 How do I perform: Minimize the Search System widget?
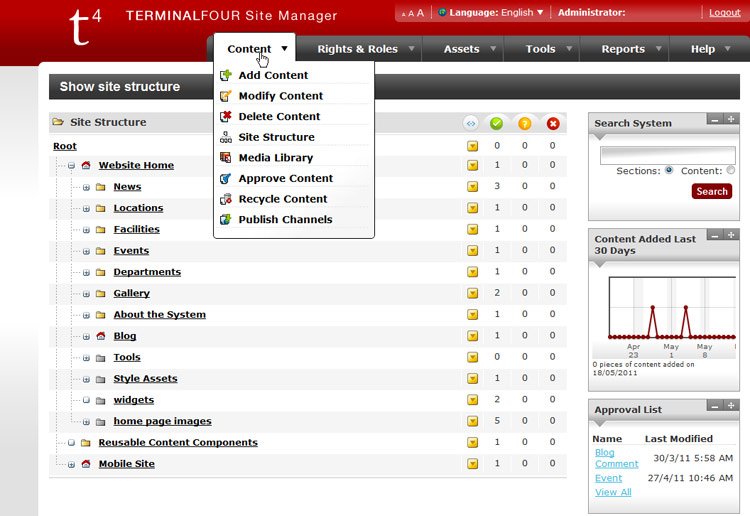click(715, 119)
